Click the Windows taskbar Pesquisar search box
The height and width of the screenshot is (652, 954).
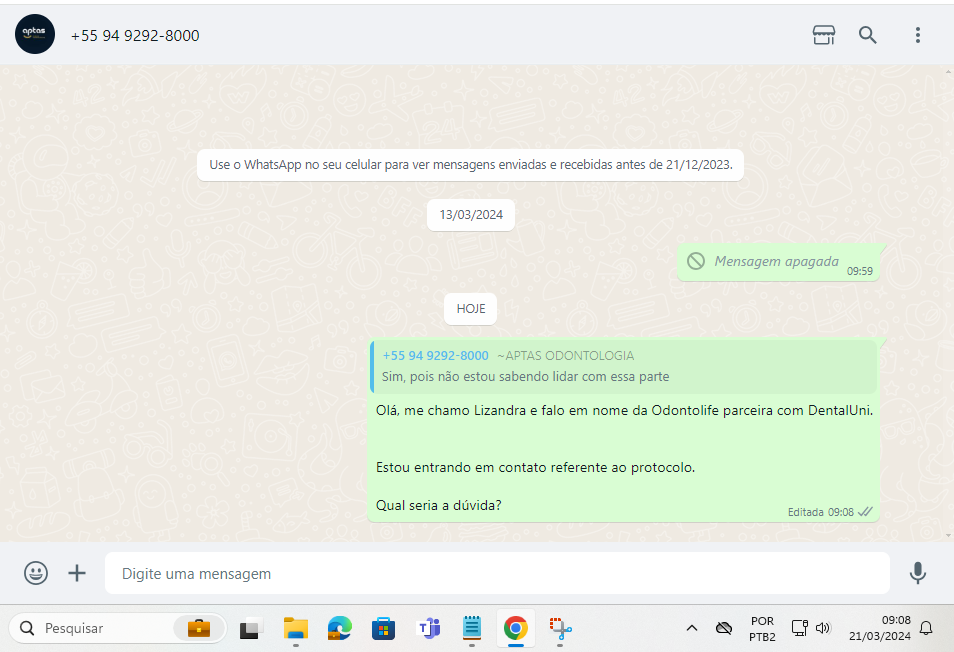tap(117, 628)
